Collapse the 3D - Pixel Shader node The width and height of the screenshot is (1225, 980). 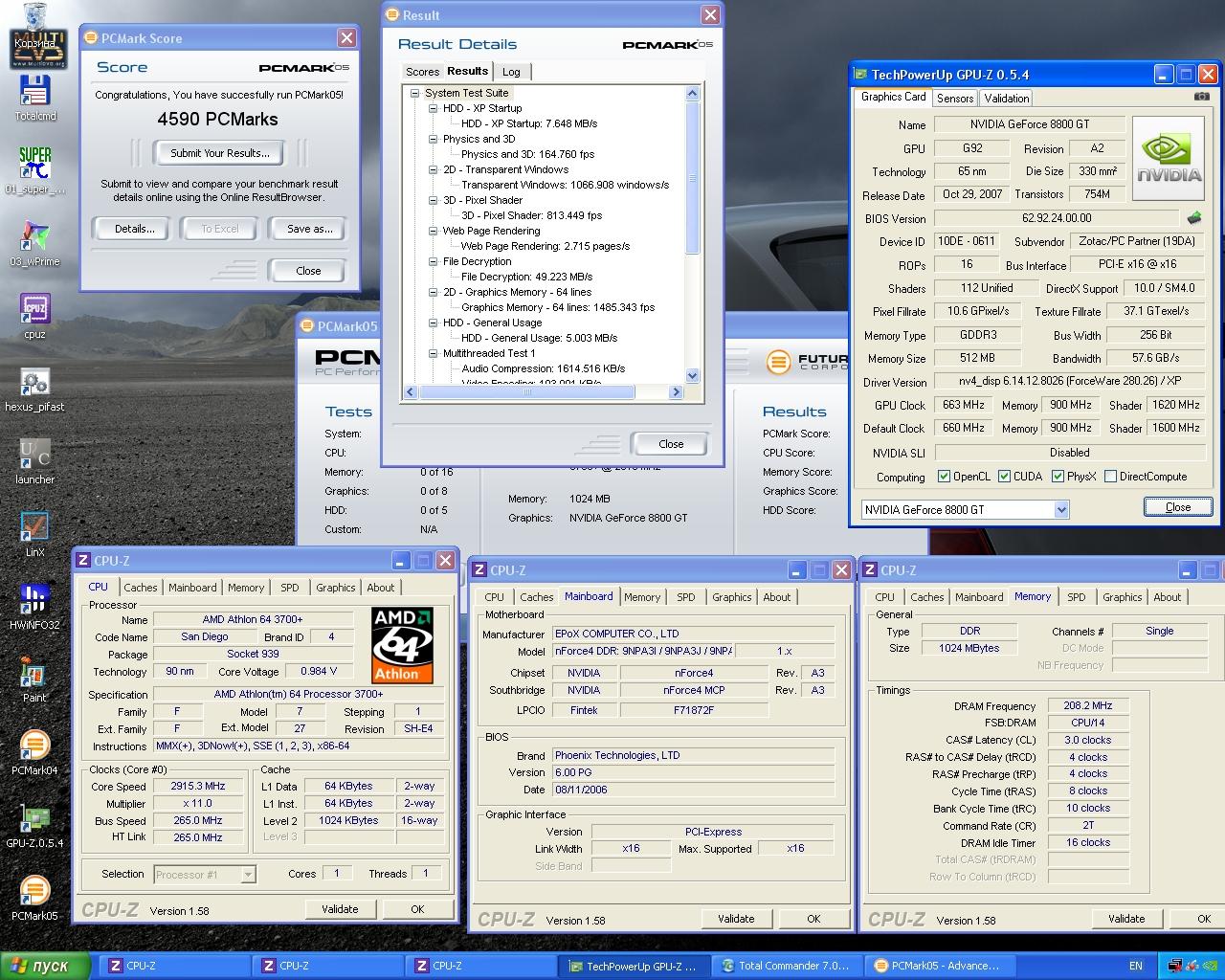[434, 200]
